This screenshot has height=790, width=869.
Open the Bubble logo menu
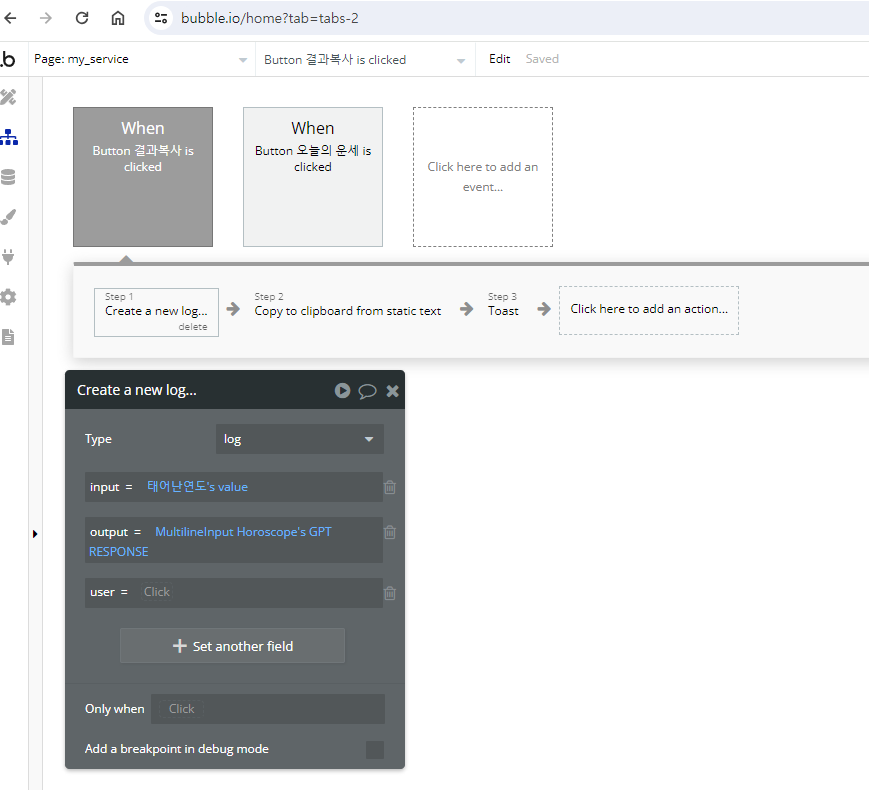coord(8,59)
